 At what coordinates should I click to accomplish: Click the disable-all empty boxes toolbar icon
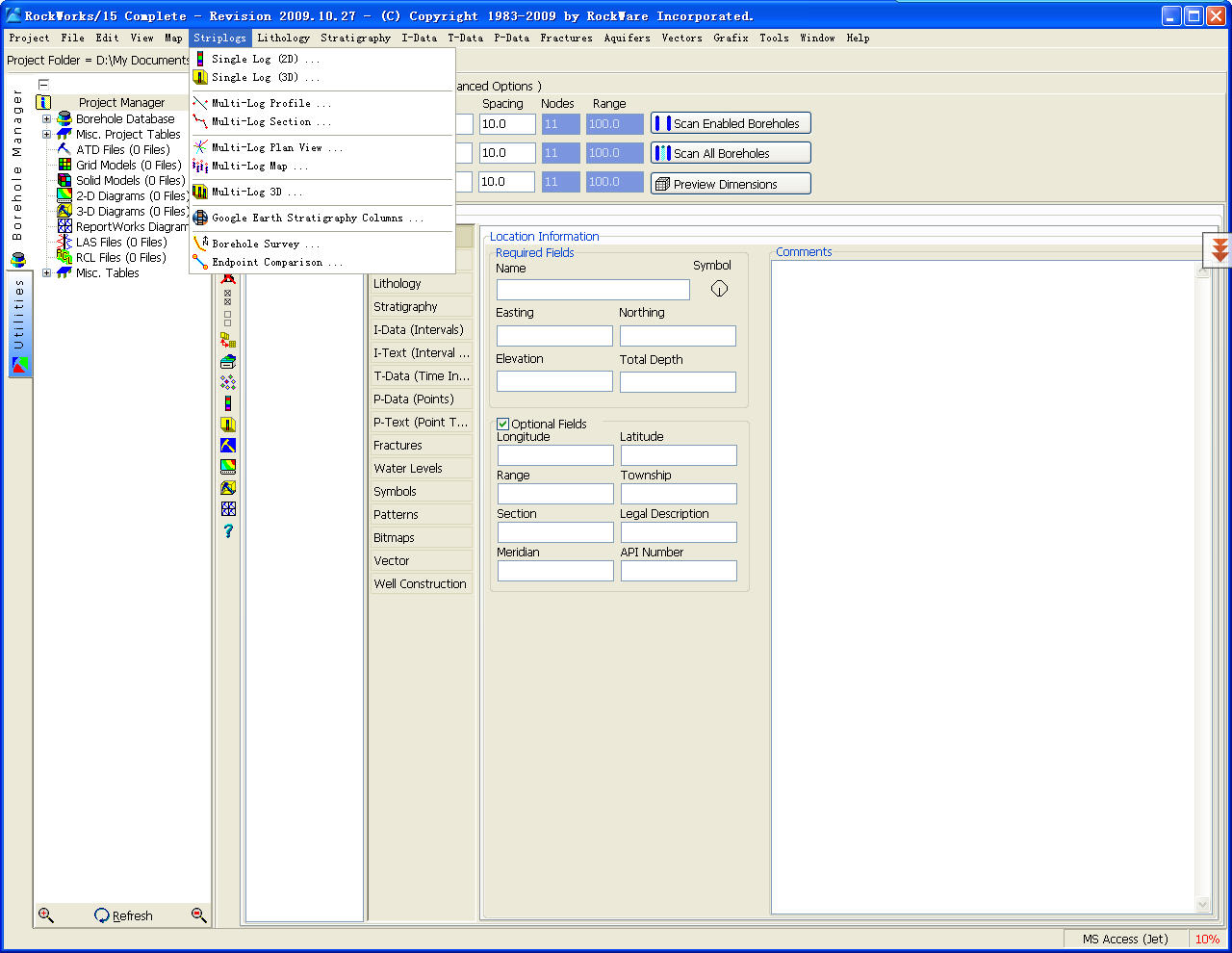coord(228,319)
